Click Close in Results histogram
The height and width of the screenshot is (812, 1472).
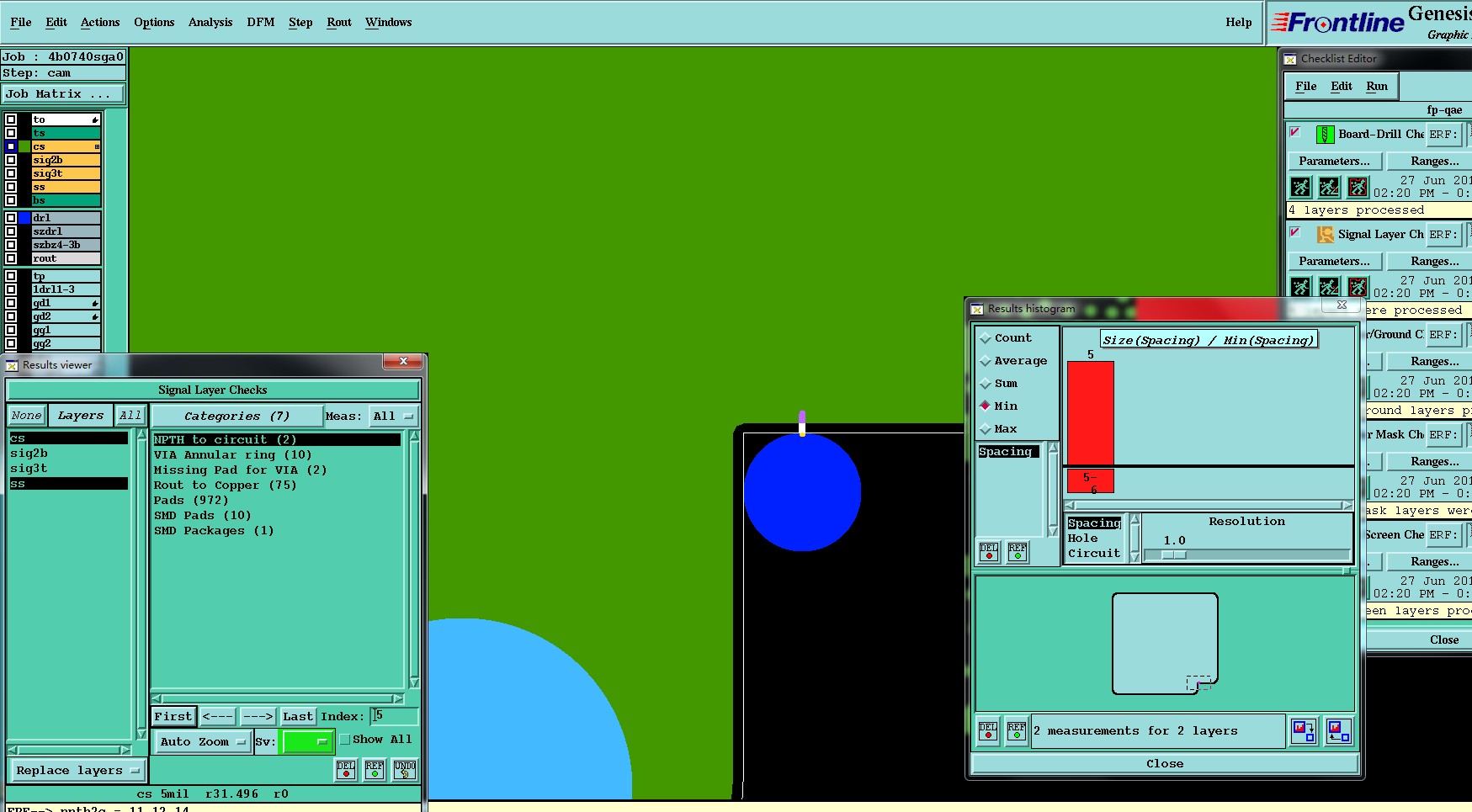1165,764
